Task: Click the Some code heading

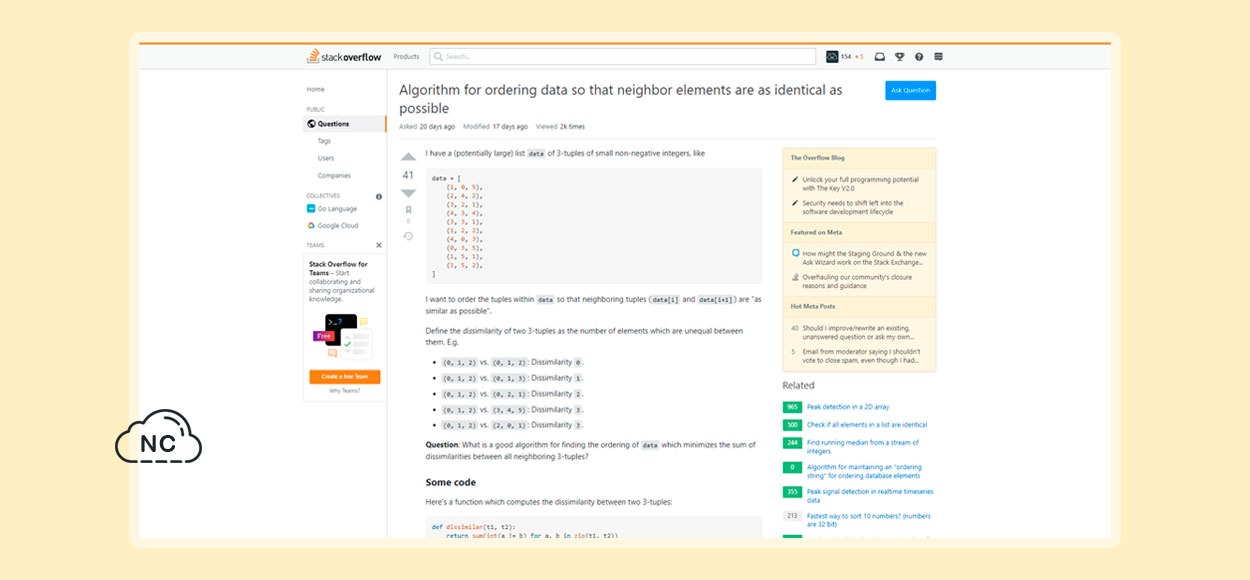Action: pos(450,482)
